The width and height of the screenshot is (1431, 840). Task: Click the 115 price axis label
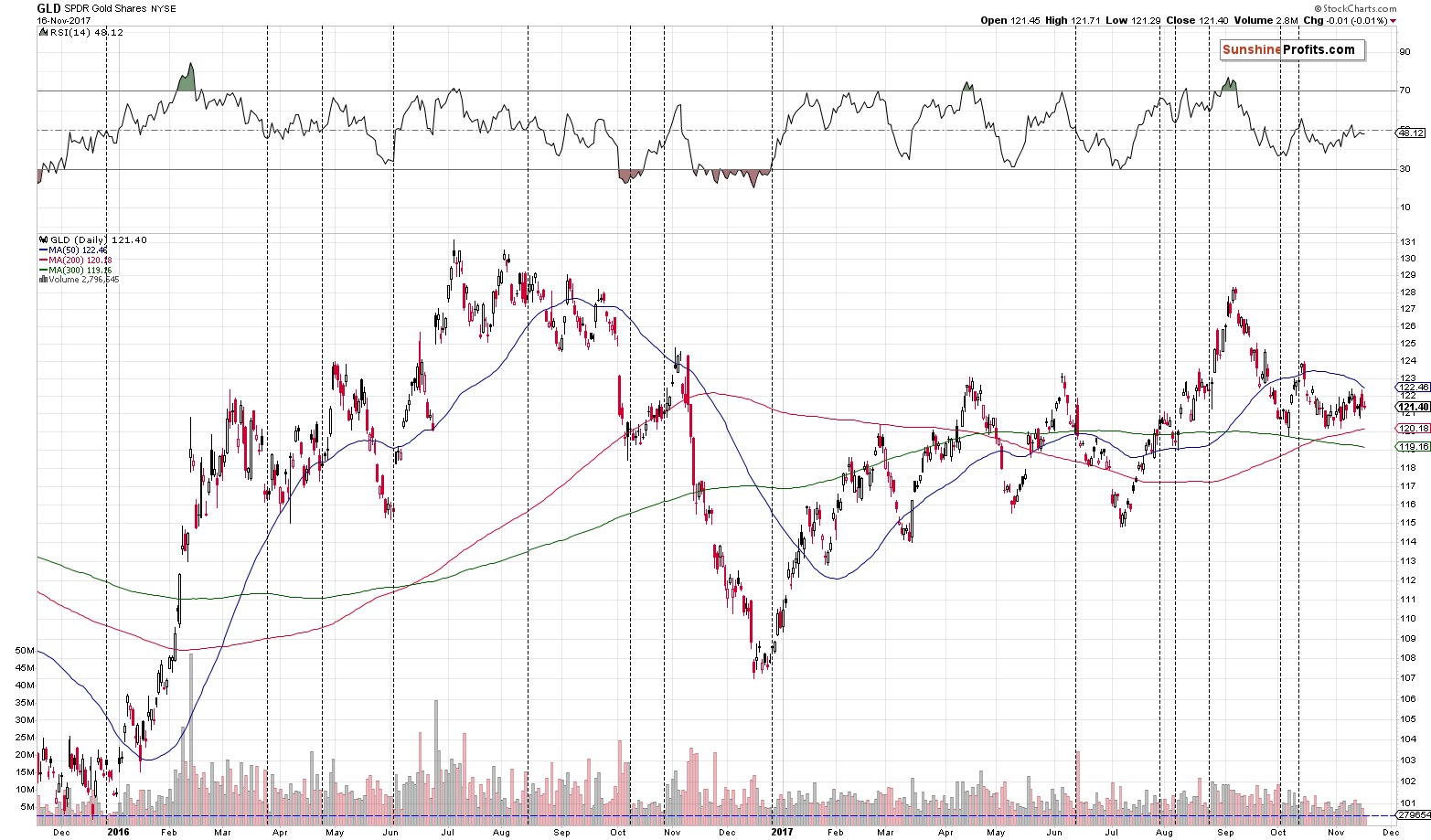[1406, 522]
